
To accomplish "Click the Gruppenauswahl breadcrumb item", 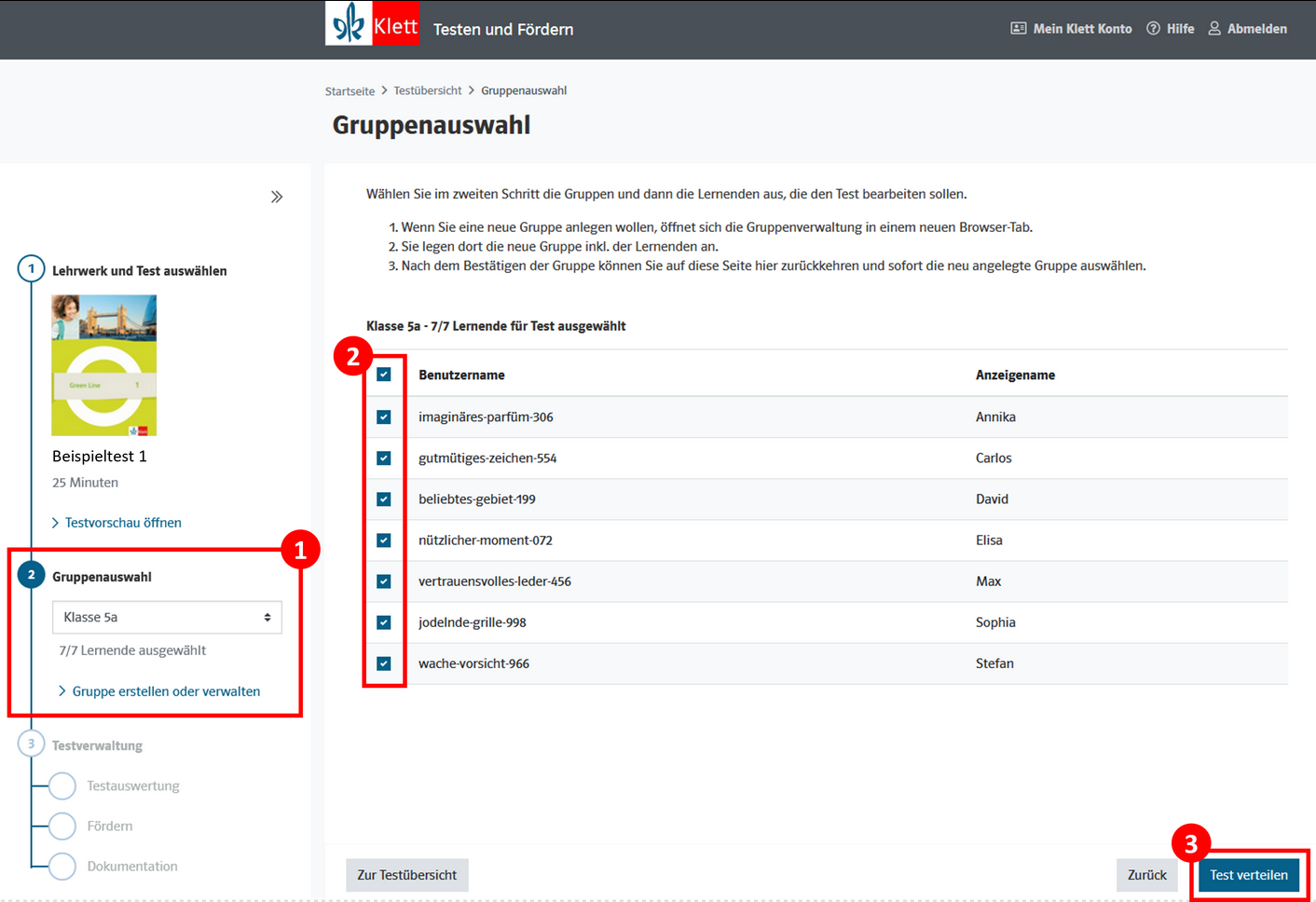I will [x=524, y=90].
